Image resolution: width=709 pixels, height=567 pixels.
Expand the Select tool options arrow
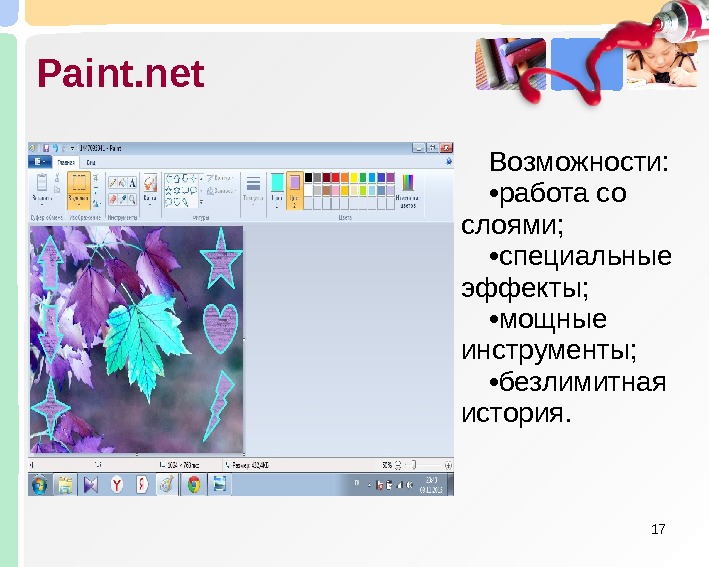click(79, 202)
